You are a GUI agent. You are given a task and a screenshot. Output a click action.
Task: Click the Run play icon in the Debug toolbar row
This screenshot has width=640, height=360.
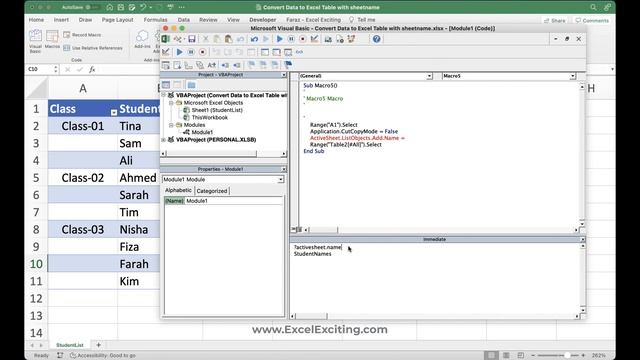coord(179,52)
